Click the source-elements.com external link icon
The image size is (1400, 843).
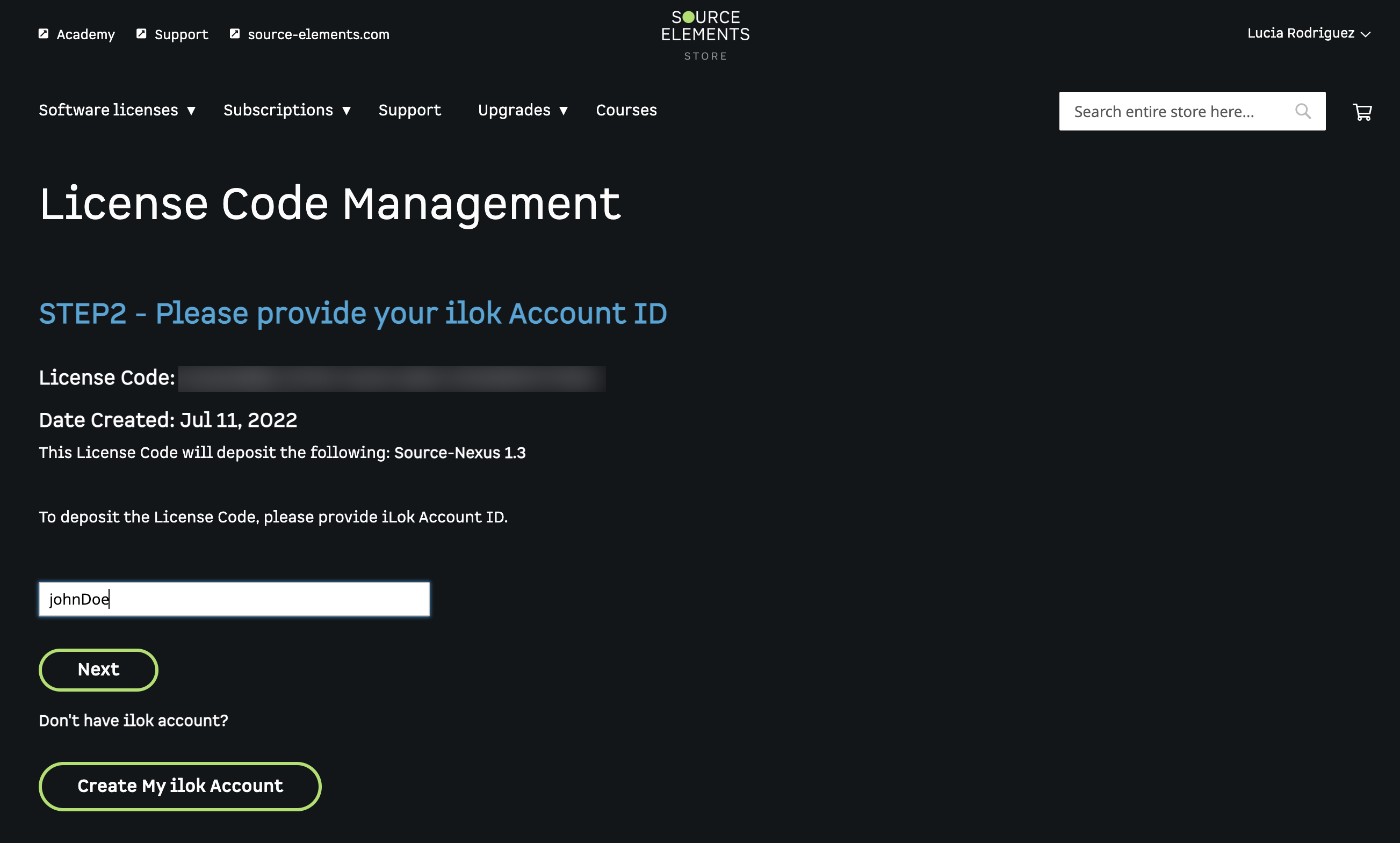coord(235,33)
